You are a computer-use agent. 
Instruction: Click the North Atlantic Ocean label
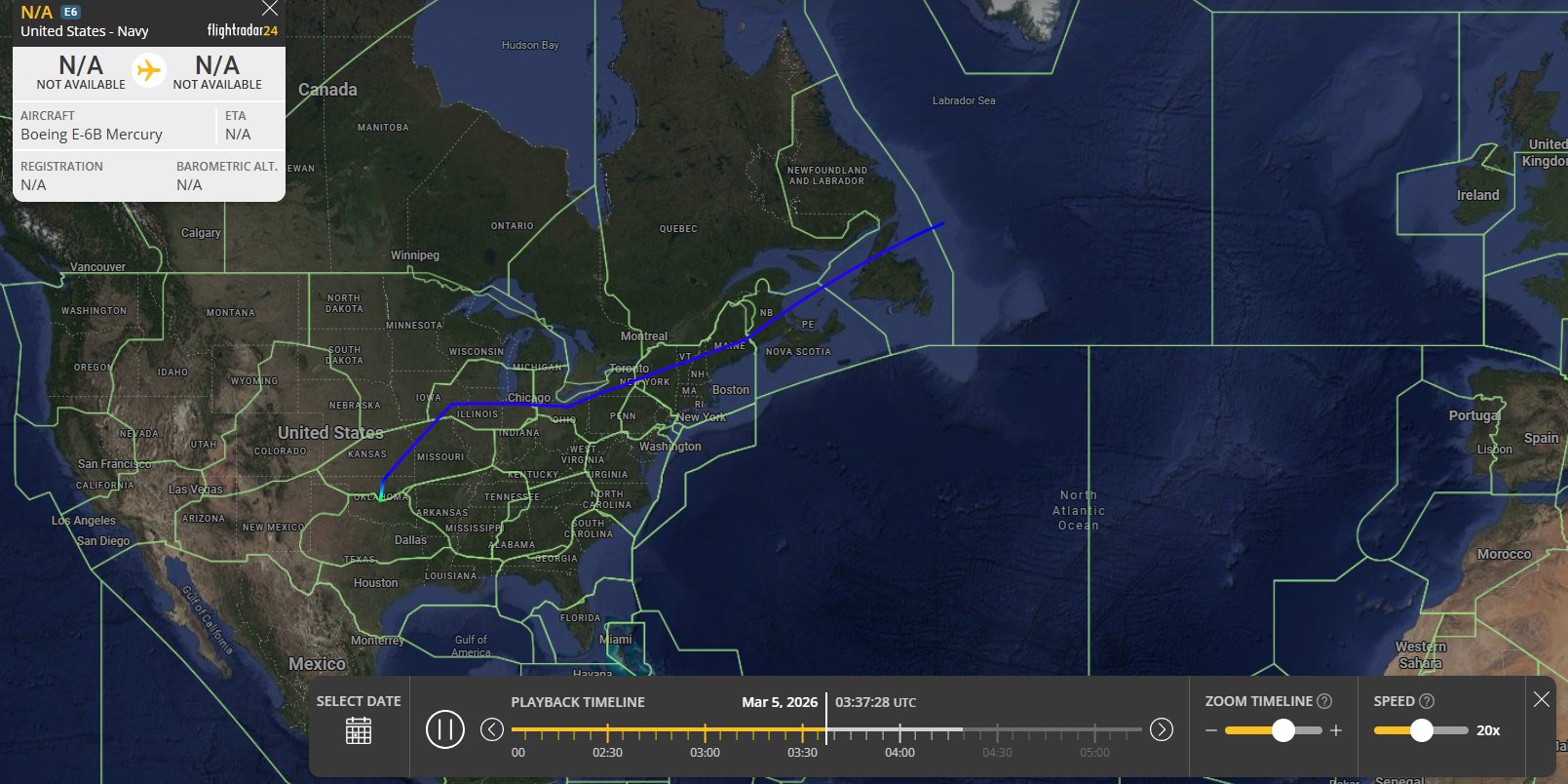pyautogui.click(x=1079, y=510)
